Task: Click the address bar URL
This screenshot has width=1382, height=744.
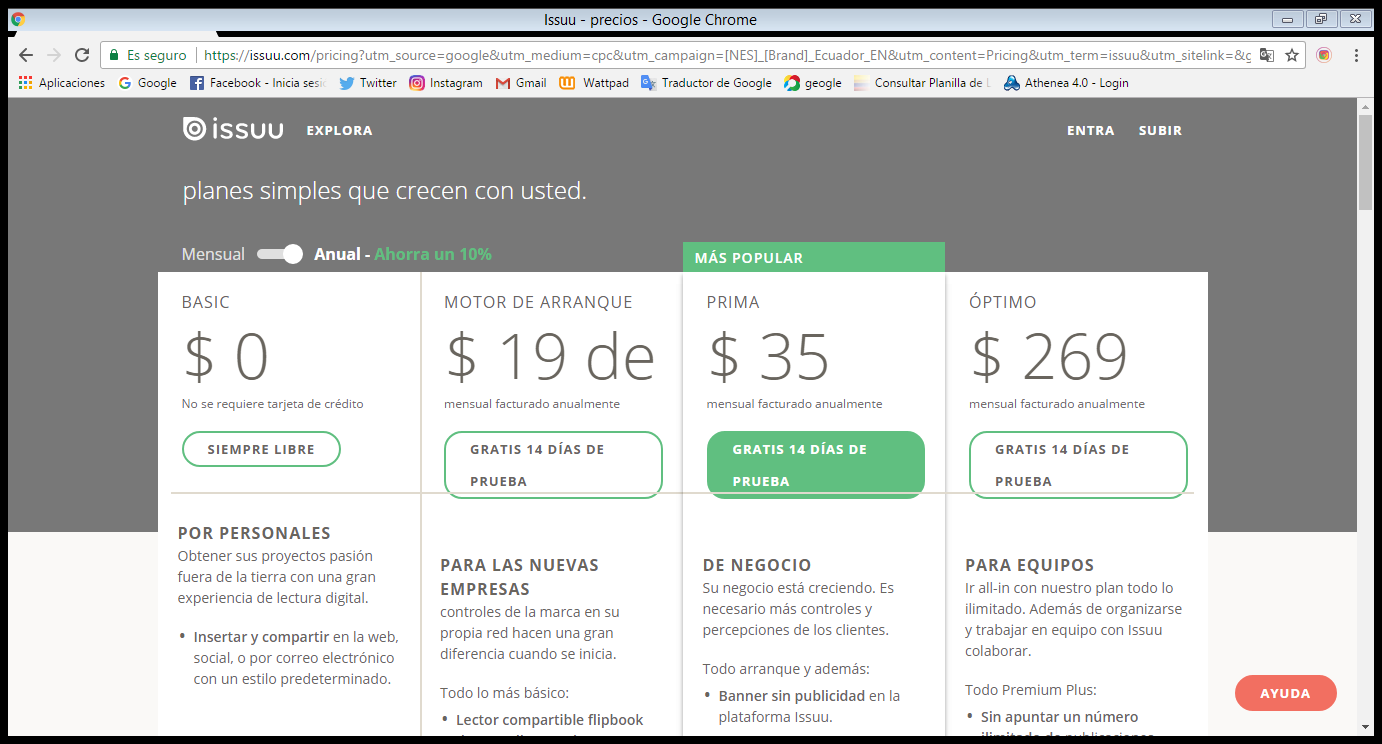Action: pos(726,55)
